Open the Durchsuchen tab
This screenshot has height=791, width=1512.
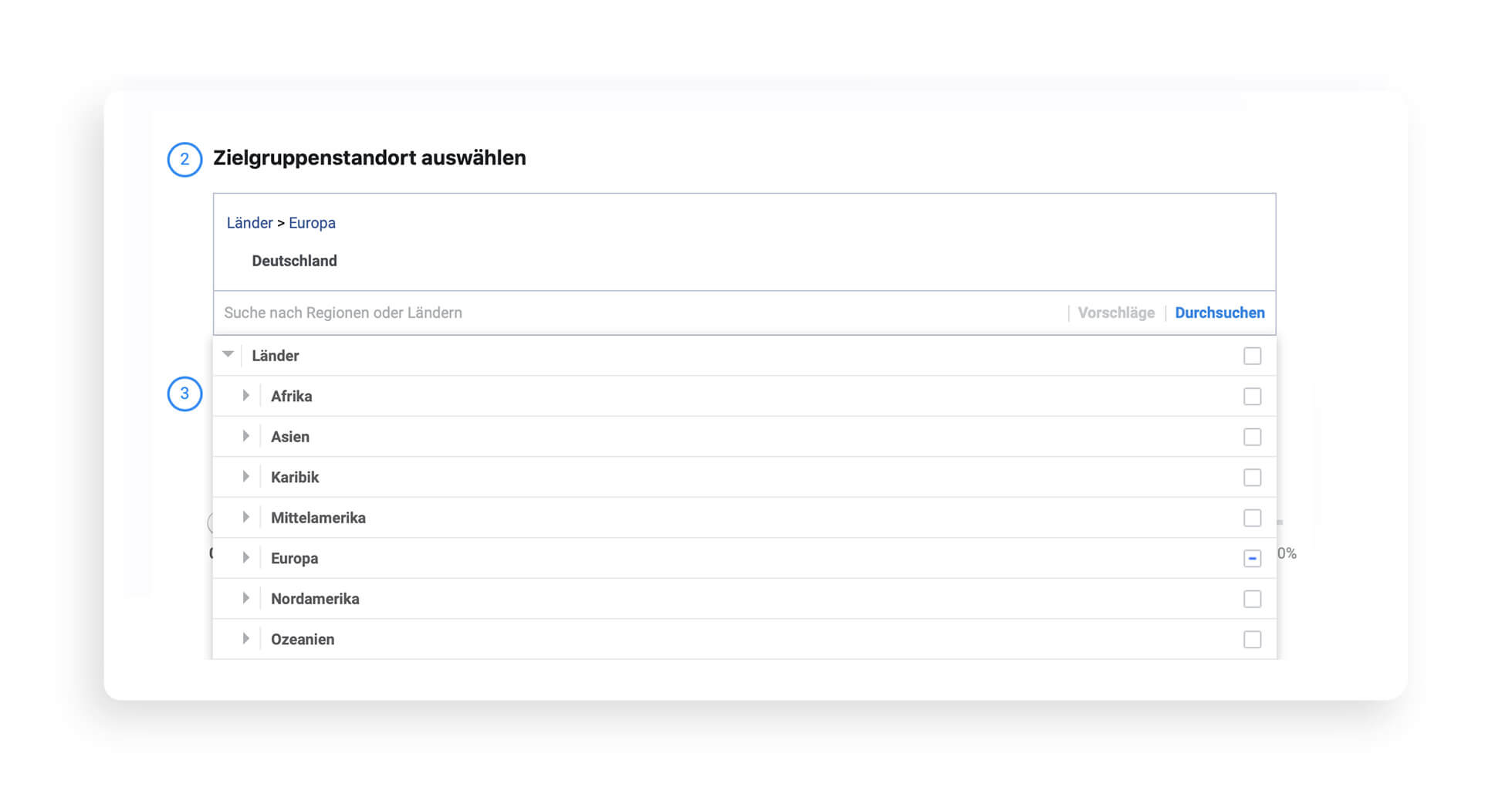point(1219,313)
